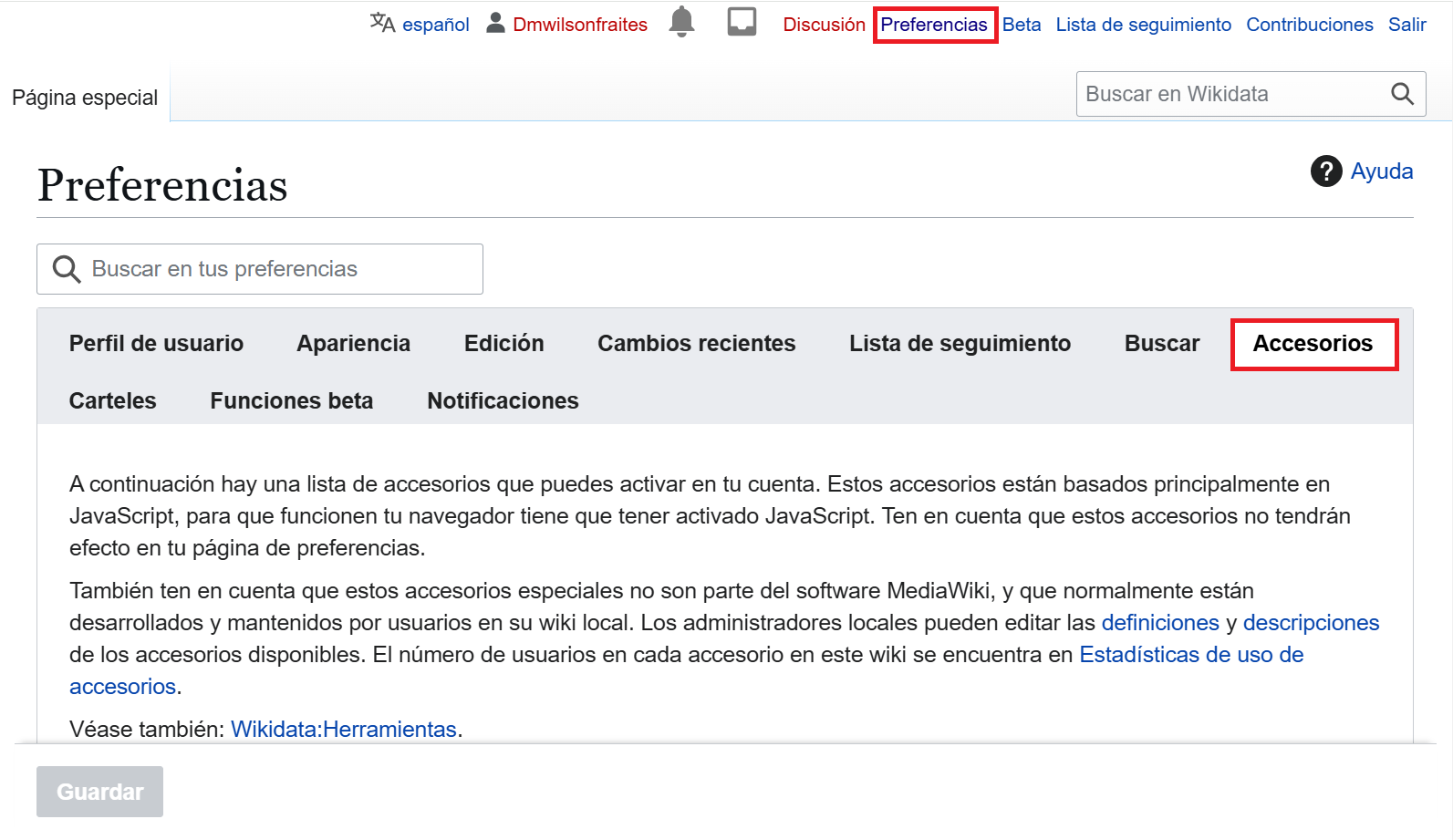The height and width of the screenshot is (840, 1453).
Task: Open the notifications bell icon
Action: pos(681,22)
